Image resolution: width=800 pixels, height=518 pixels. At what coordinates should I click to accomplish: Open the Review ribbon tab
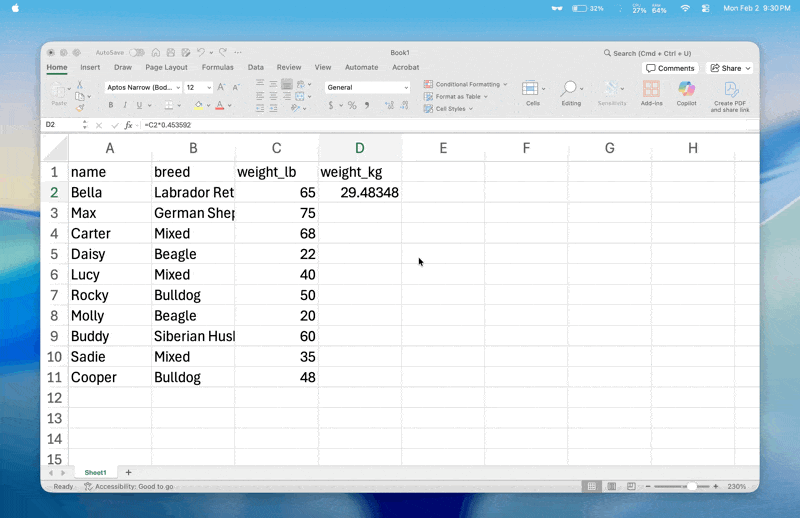coord(289,67)
